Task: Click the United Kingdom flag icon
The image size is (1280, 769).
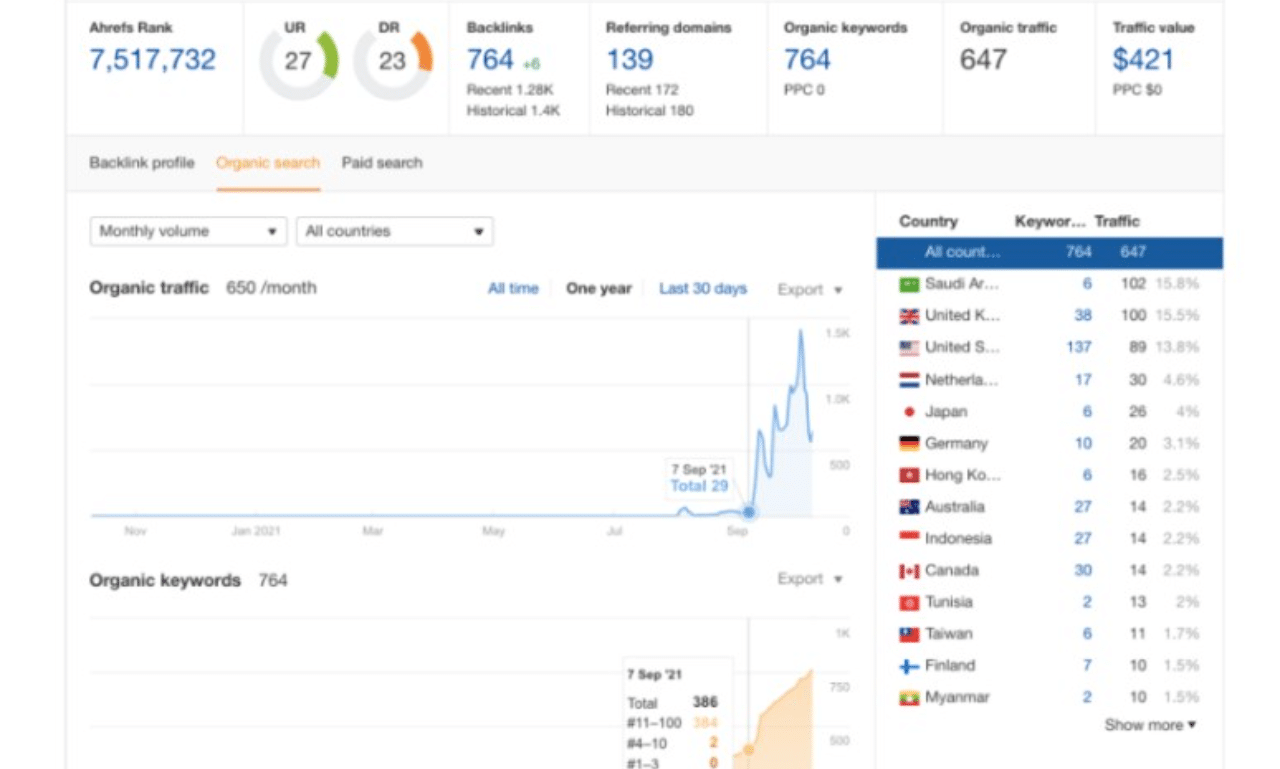Action: point(909,316)
